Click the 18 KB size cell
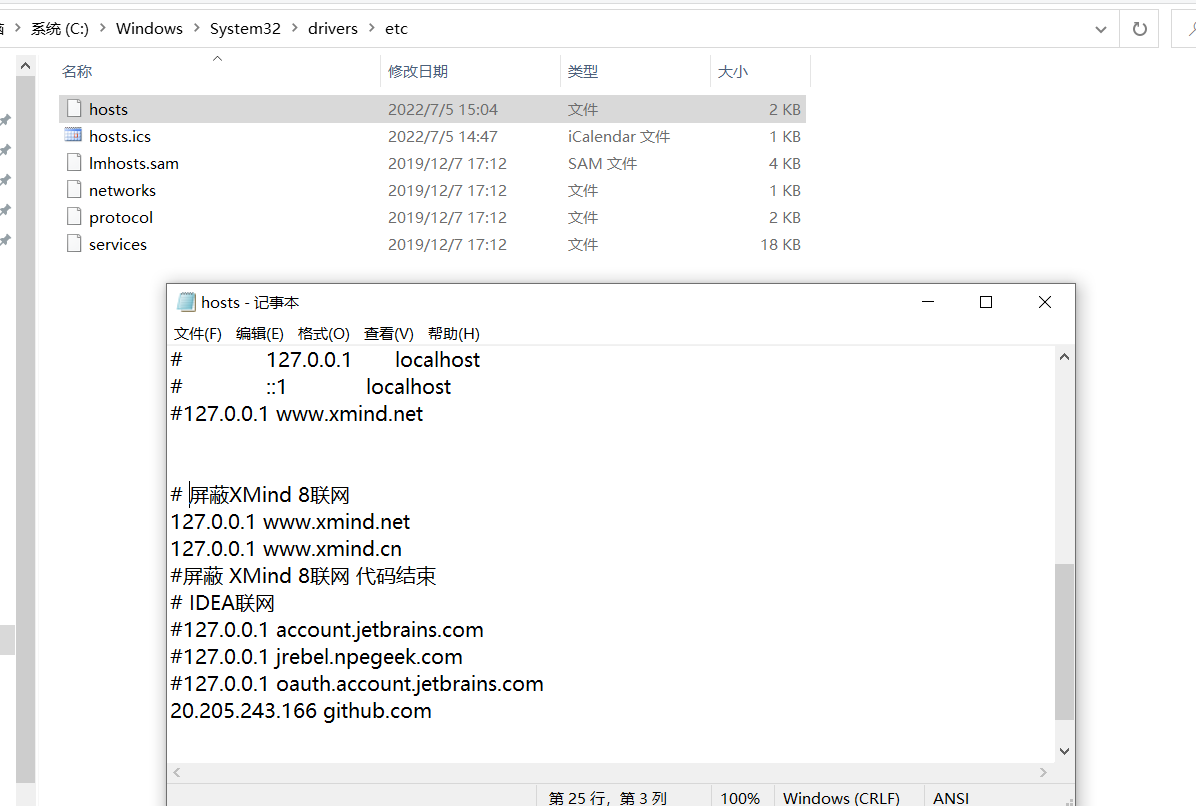The image size is (1196, 806). pyautogui.click(x=780, y=244)
